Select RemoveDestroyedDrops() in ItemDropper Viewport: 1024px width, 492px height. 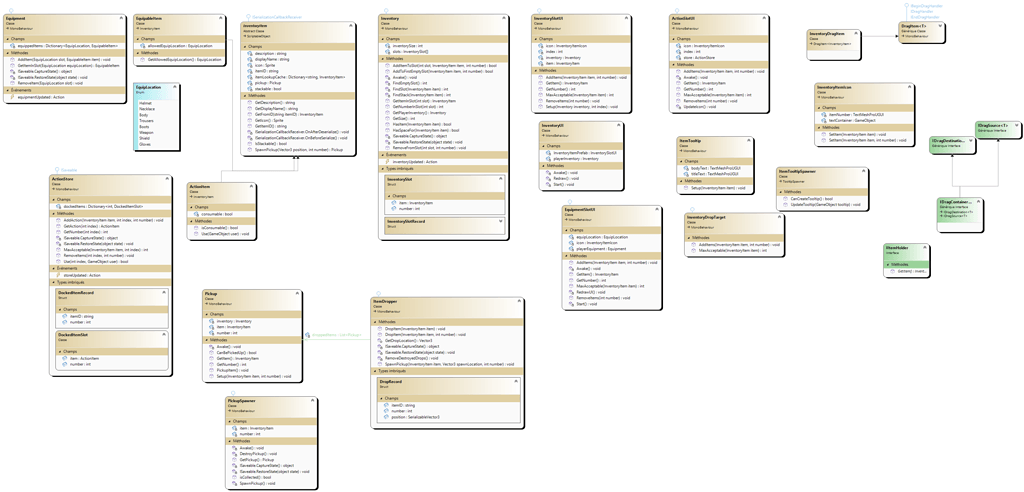pyautogui.click(x=409, y=358)
